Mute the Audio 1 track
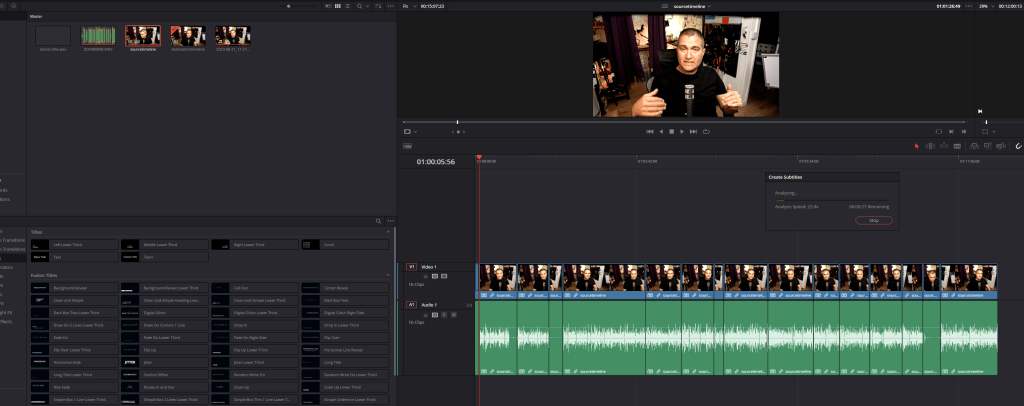This screenshot has width=1024, height=406. click(x=453, y=315)
